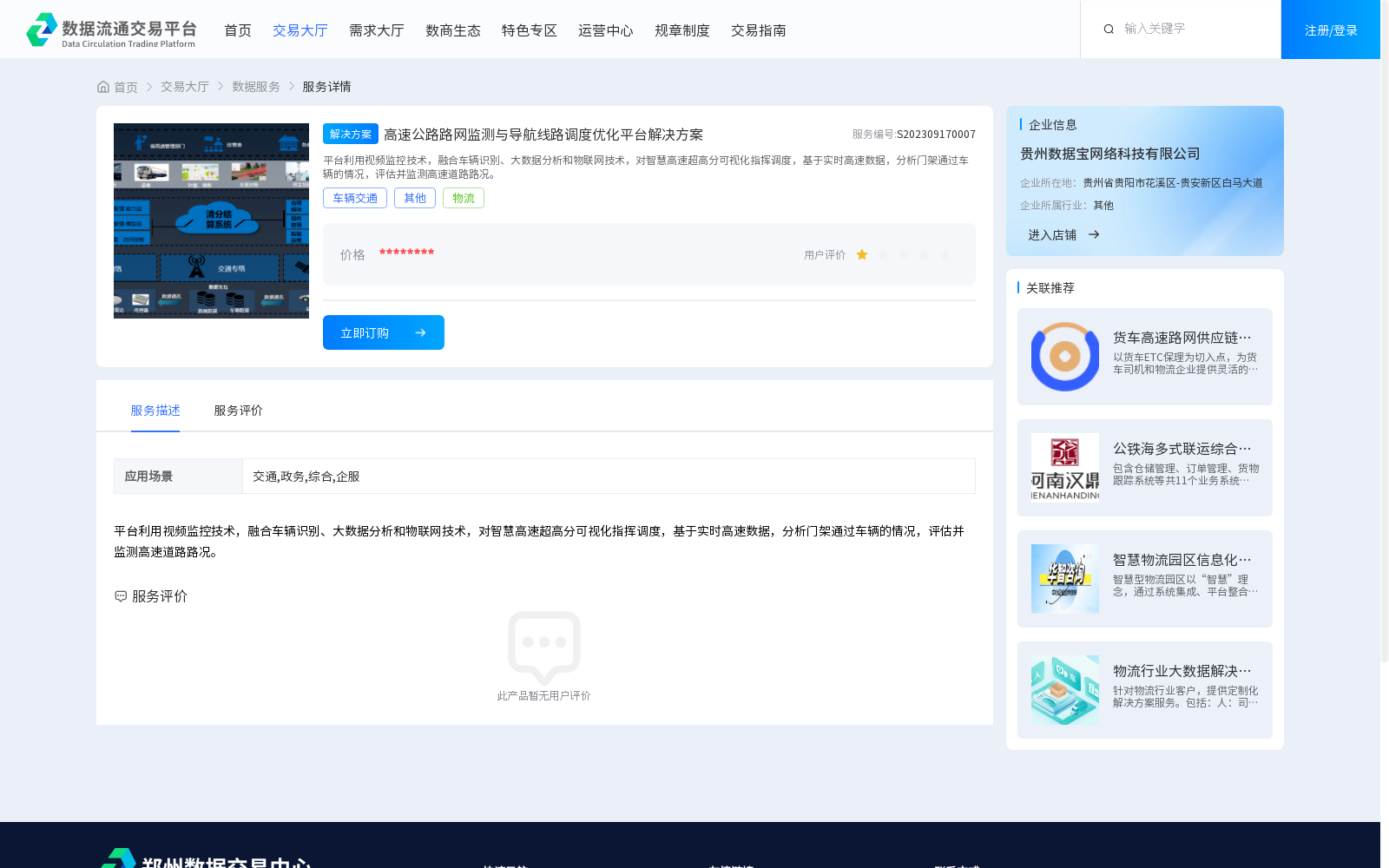
Task: Click the platform logo icon
Action: click(42, 30)
